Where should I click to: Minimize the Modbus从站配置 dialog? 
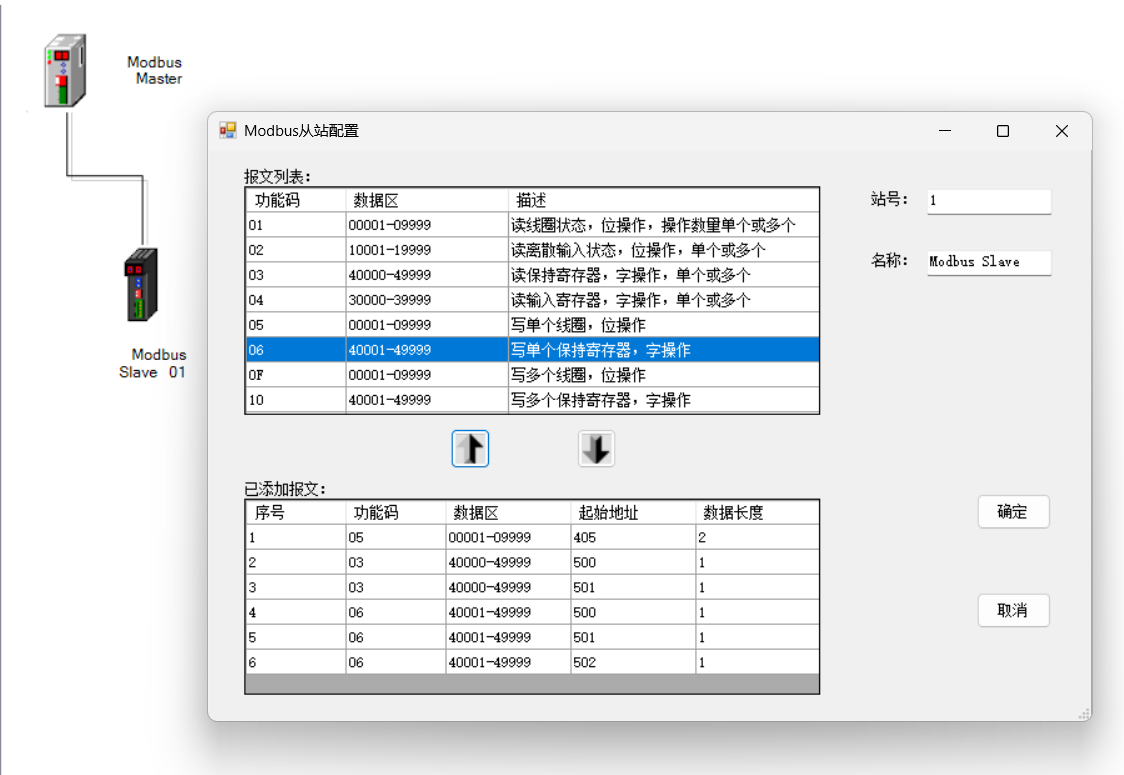(x=944, y=131)
